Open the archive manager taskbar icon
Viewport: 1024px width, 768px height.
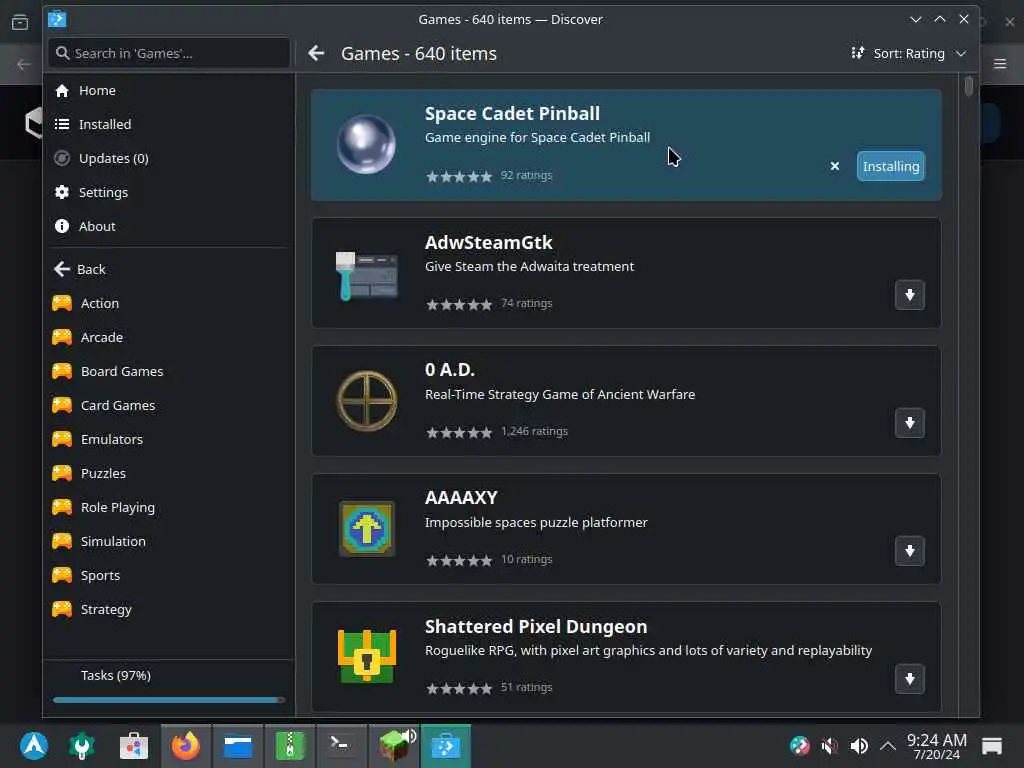[290, 746]
